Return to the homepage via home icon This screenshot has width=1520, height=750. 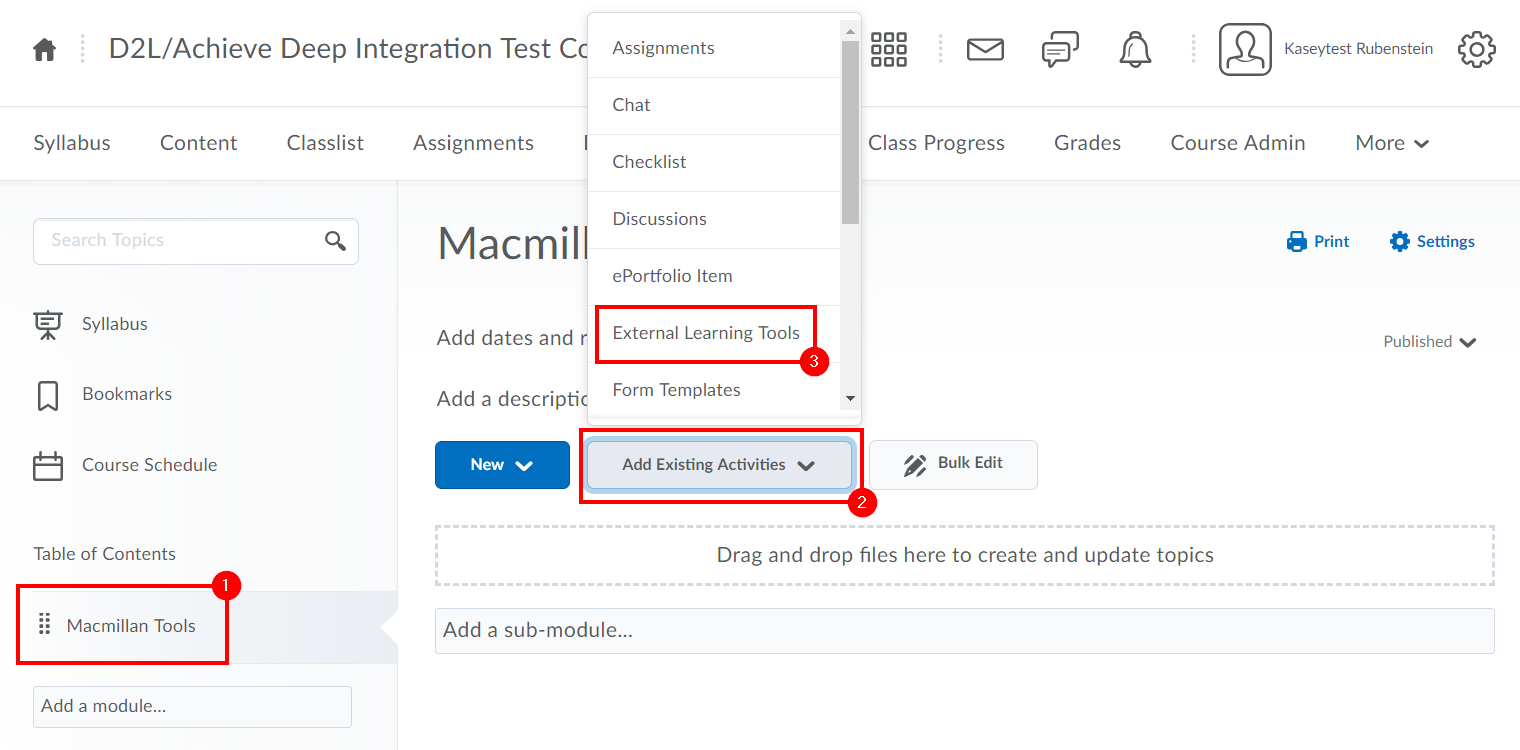(x=44, y=48)
